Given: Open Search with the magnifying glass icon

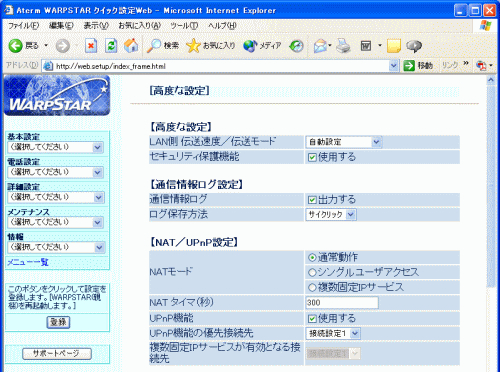Looking at the screenshot, I should [x=154, y=46].
